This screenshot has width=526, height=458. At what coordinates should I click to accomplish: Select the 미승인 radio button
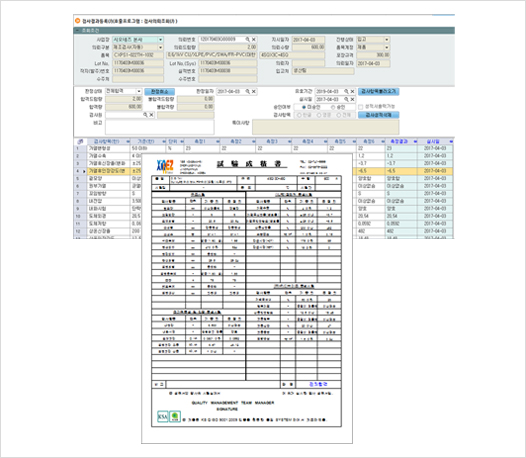pyautogui.click(x=304, y=107)
